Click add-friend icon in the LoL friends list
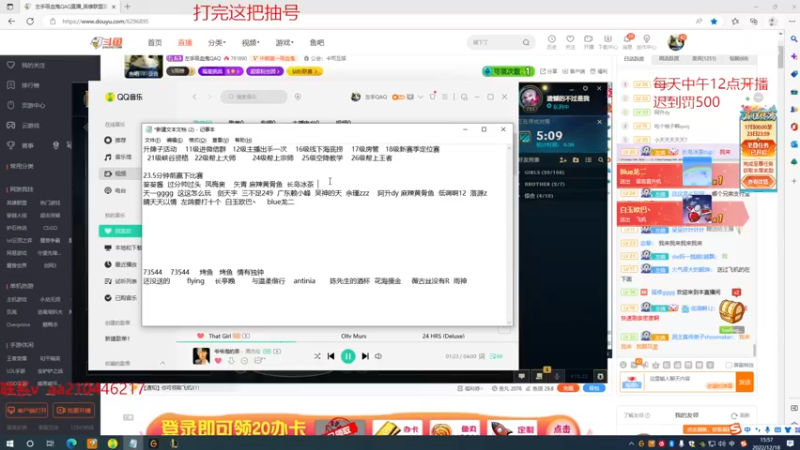800x450 pixels. tap(563, 160)
